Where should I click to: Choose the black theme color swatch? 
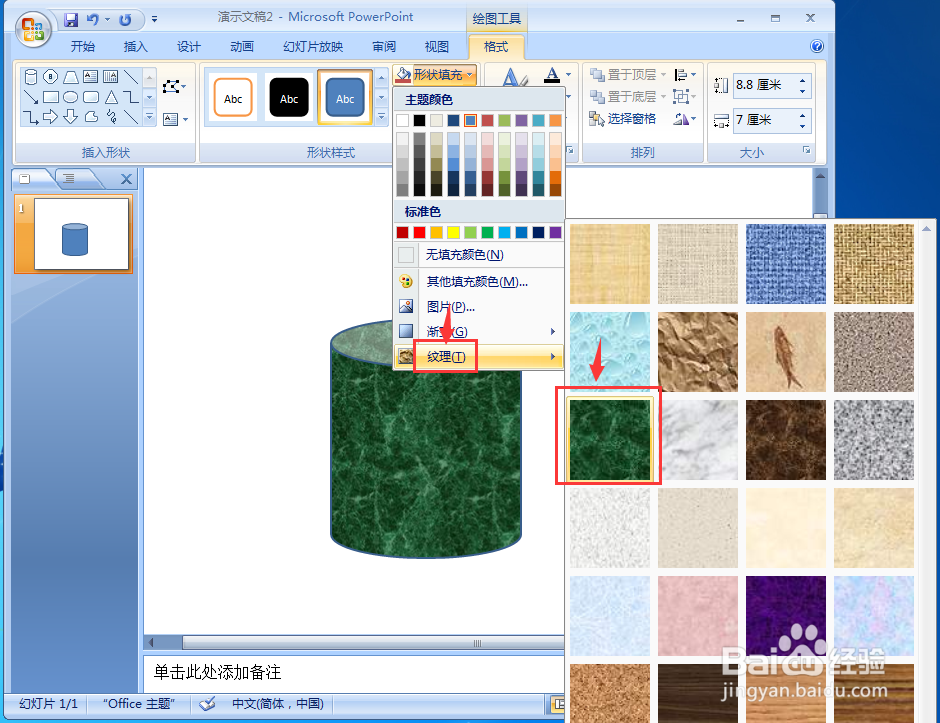point(420,120)
